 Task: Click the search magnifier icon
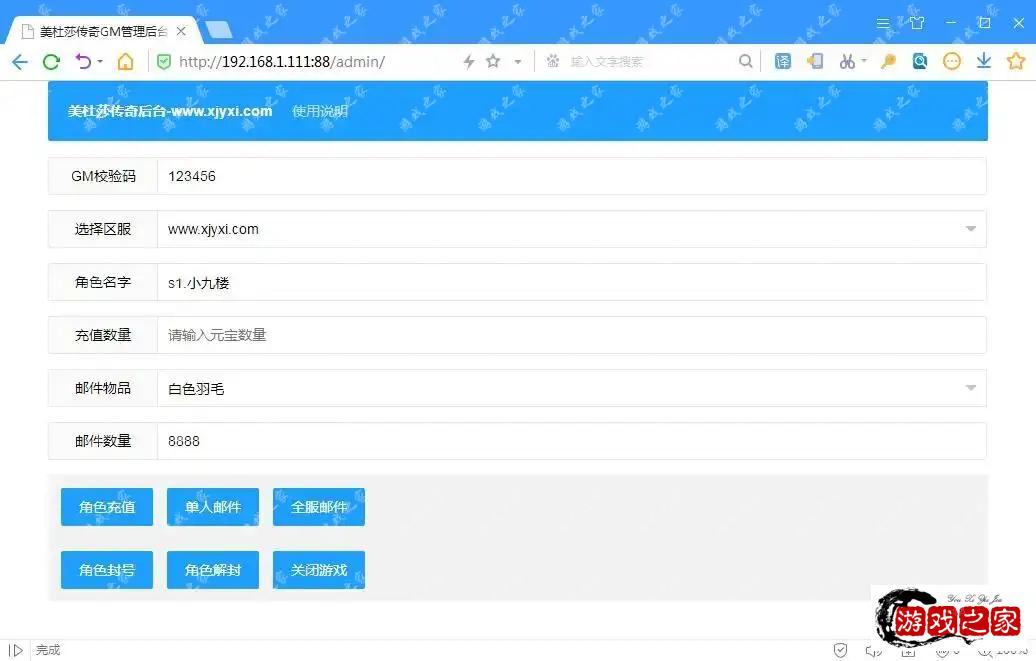(x=745, y=62)
